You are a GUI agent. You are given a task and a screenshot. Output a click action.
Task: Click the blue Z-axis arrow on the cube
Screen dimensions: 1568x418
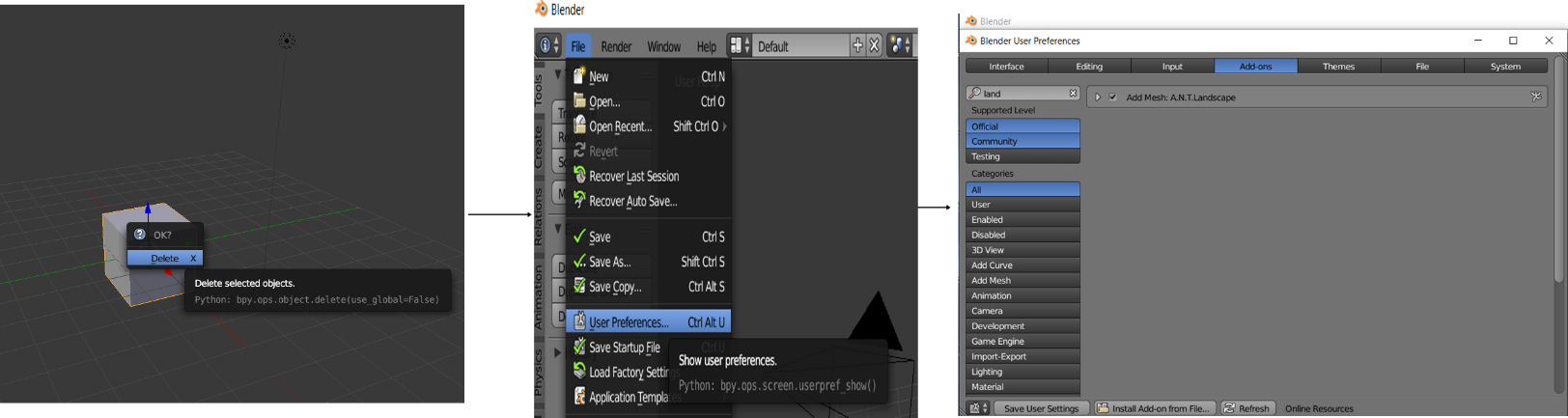tap(148, 209)
